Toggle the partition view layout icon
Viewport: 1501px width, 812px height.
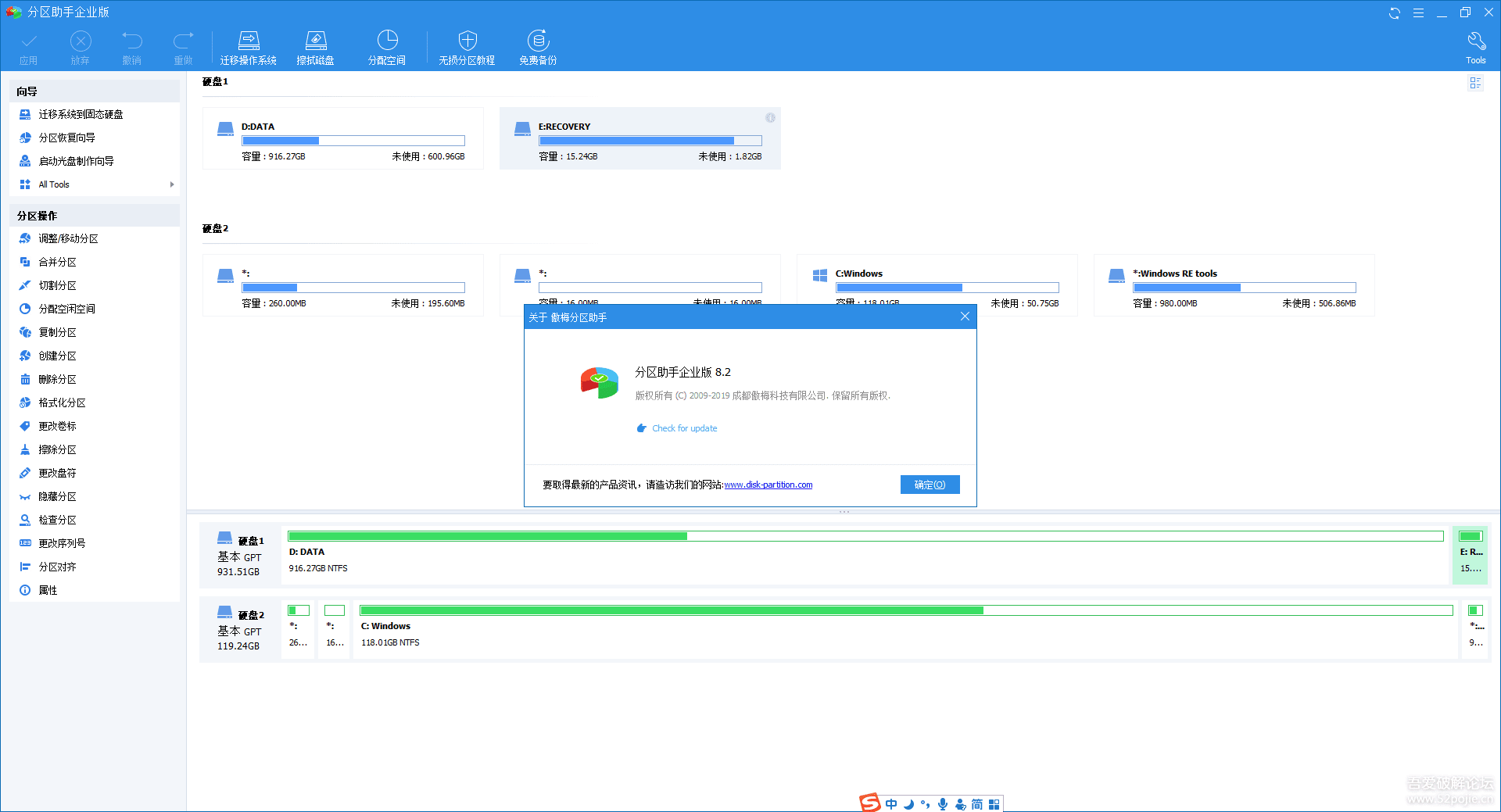(1475, 83)
